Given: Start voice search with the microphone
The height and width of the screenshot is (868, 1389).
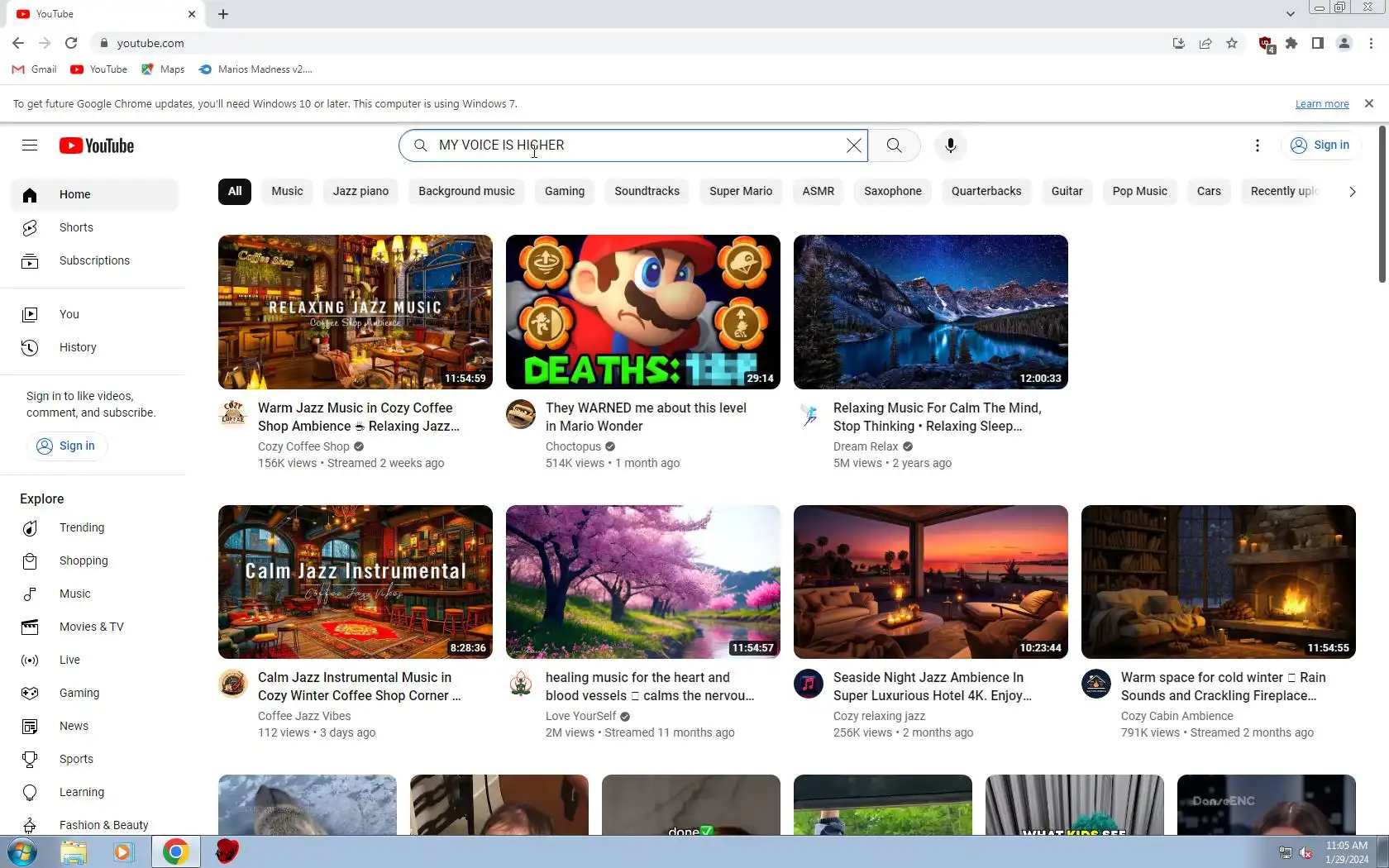Looking at the screenshot, I should (951, 145).
